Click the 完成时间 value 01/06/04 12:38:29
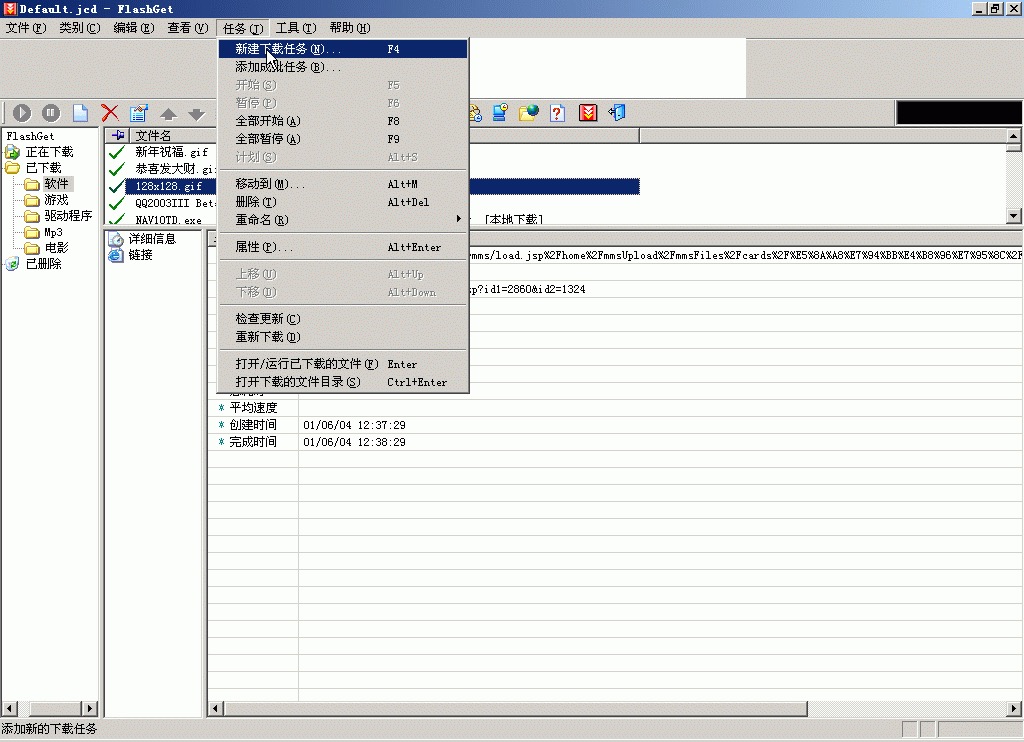The height and width of the screenshot is (742, 1024). pyautogui.click(x=354, y=443)
